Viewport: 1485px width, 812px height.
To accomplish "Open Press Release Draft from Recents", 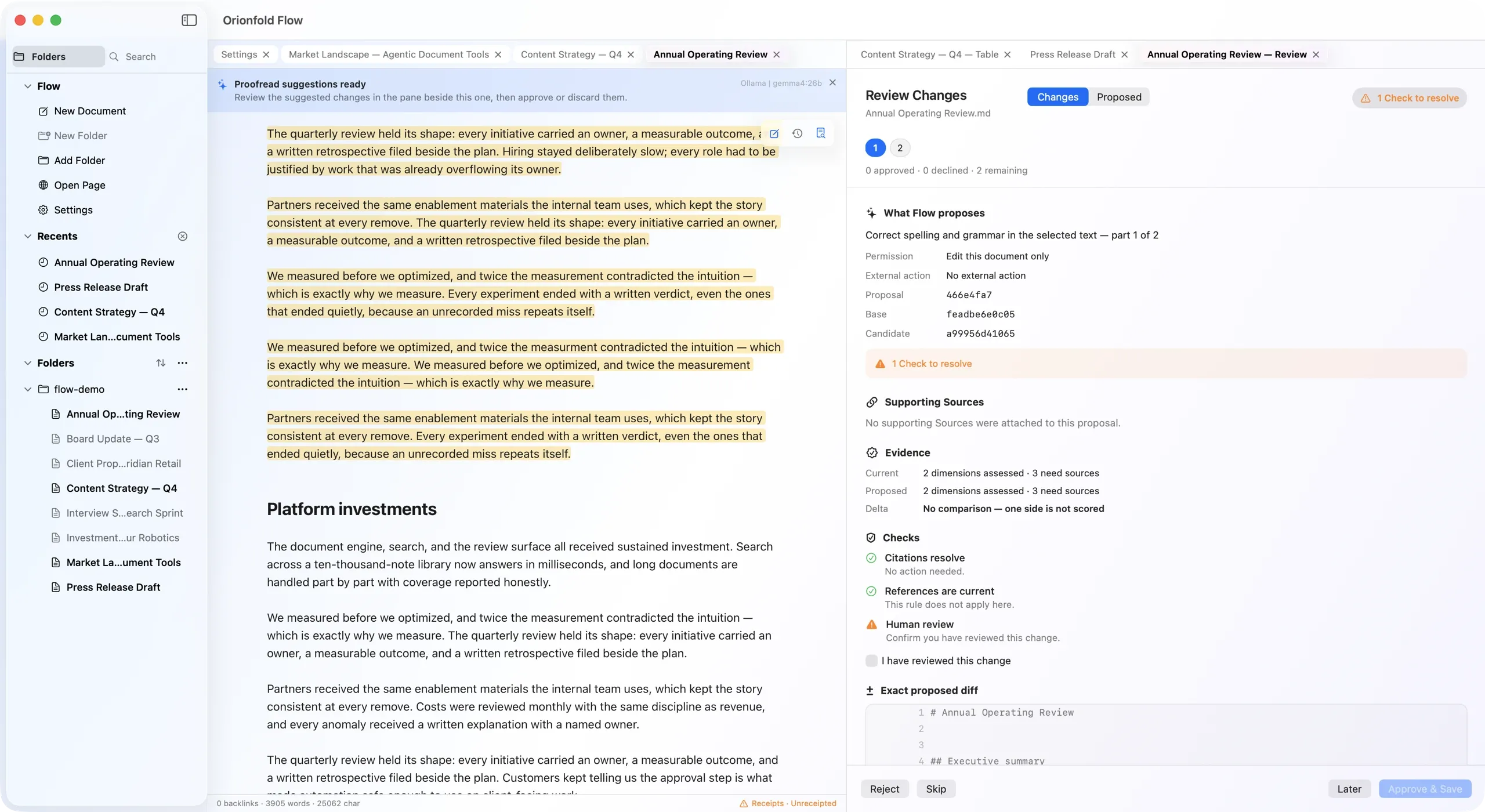I will tap(101, 288).
